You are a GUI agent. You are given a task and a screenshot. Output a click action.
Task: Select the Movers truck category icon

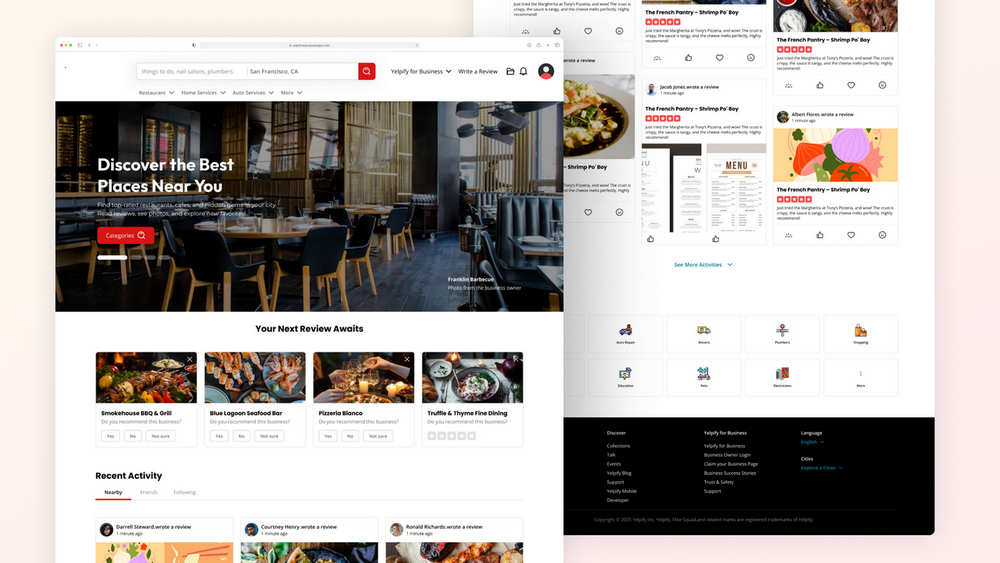pos(703,330)
